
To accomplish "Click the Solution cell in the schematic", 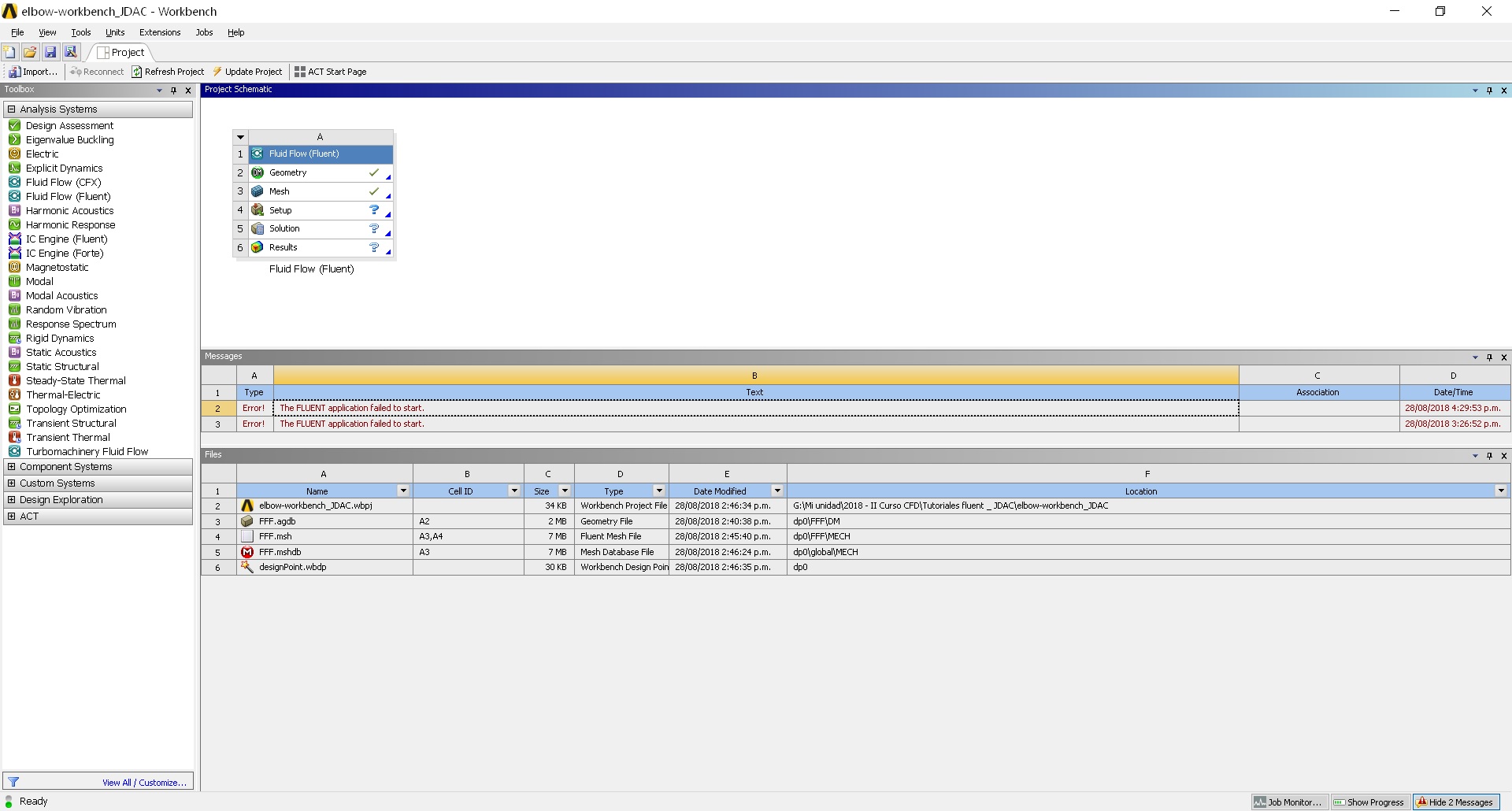I will pyautogui.click(x=321, y=228).
